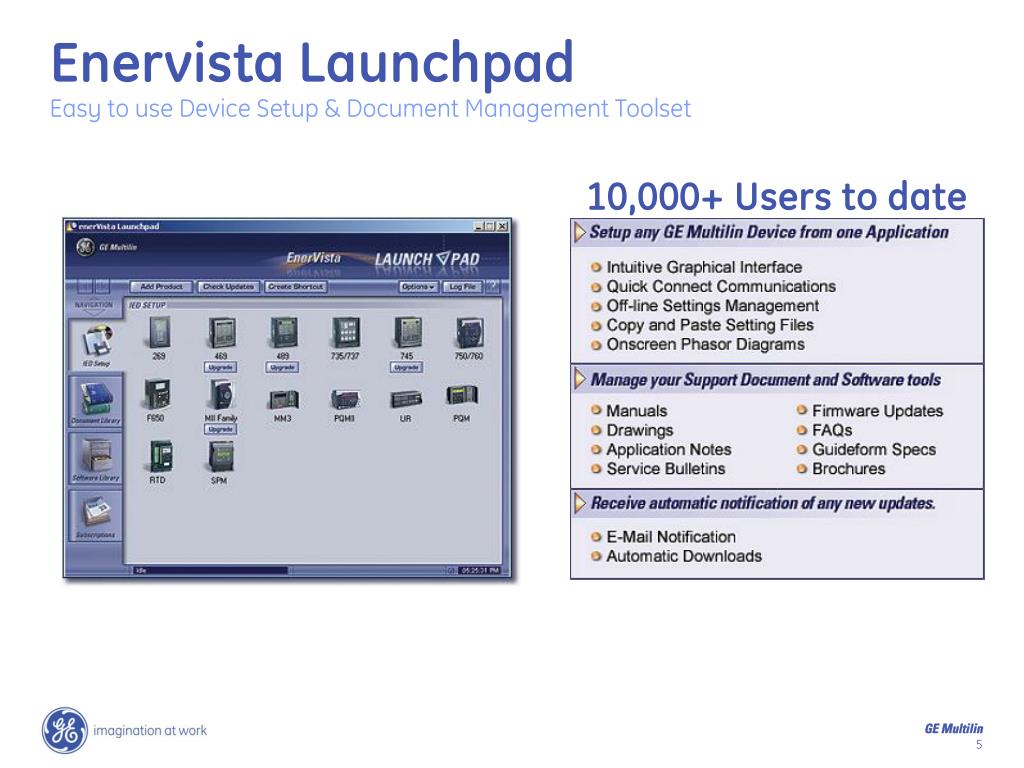The width and height of the screenshot is (1024, 768).
Task: Maximize the enerVista Launchpad window
Action: 490,226
